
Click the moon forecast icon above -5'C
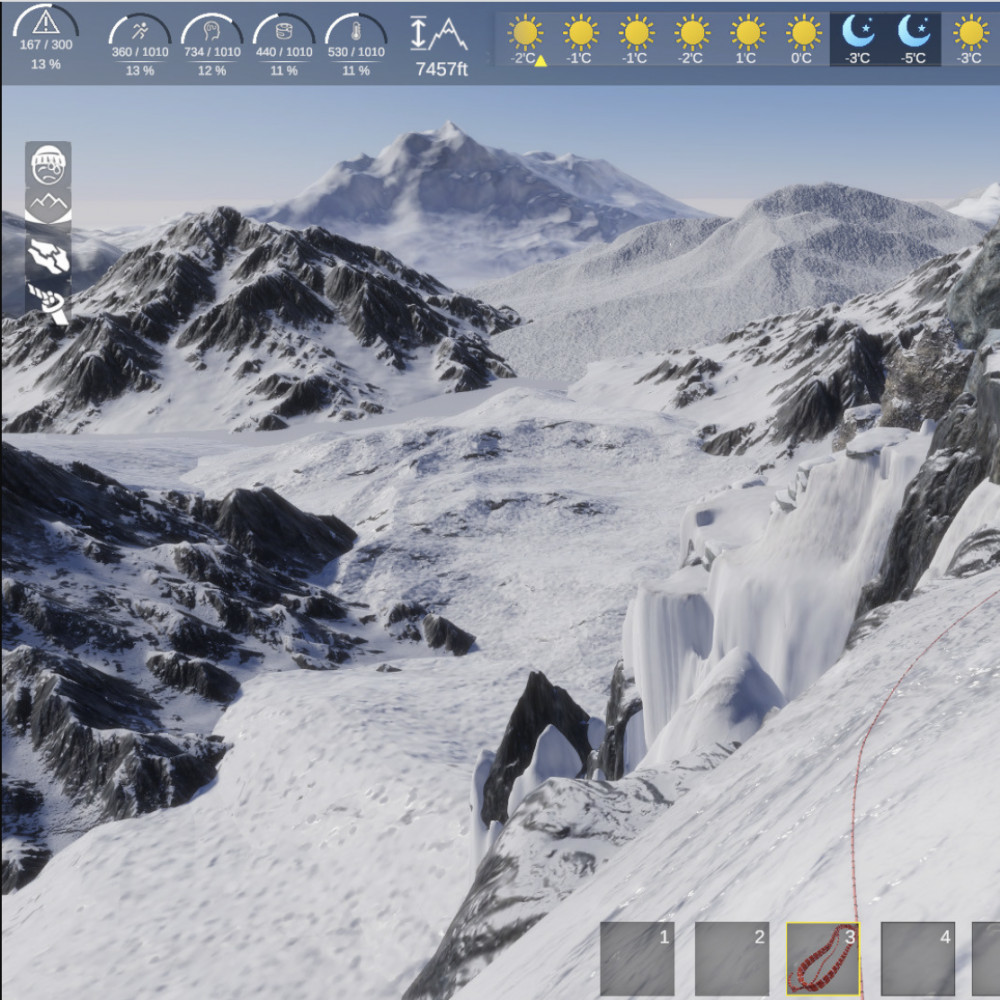tap(913, 31)
